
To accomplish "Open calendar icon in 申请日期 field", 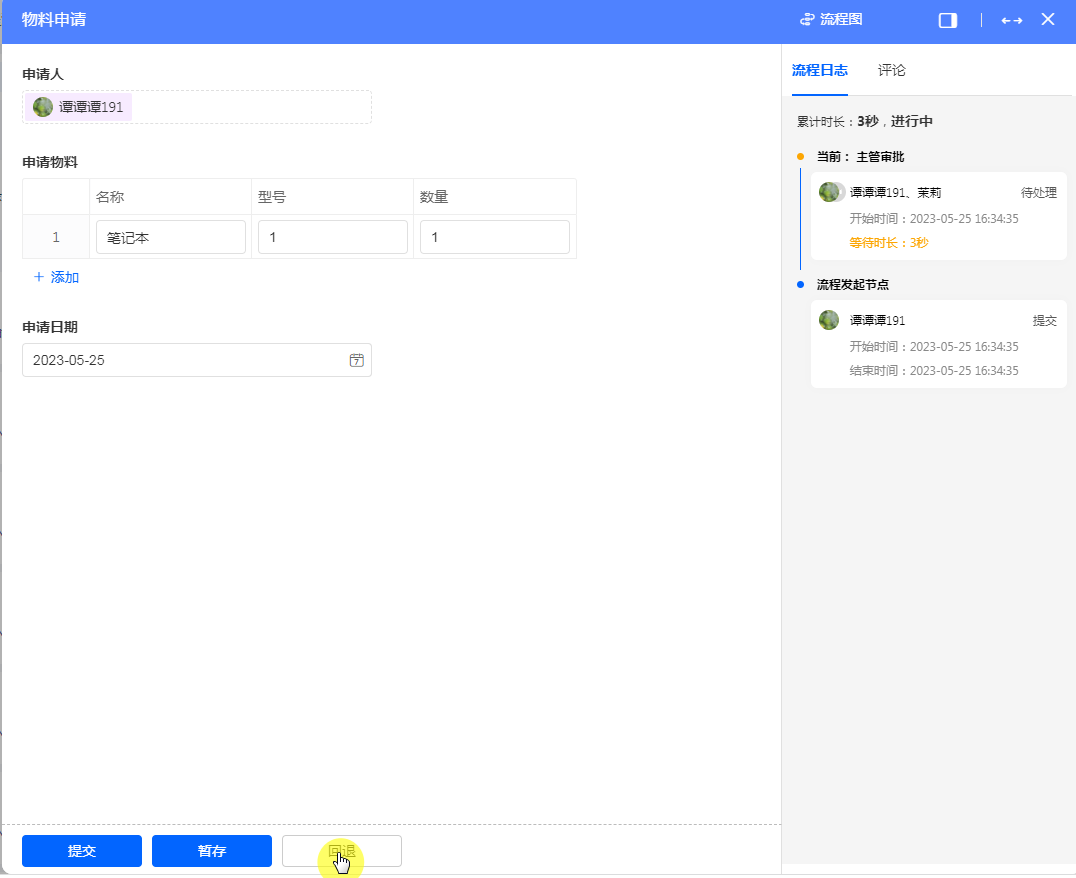I will click(356, 360).
